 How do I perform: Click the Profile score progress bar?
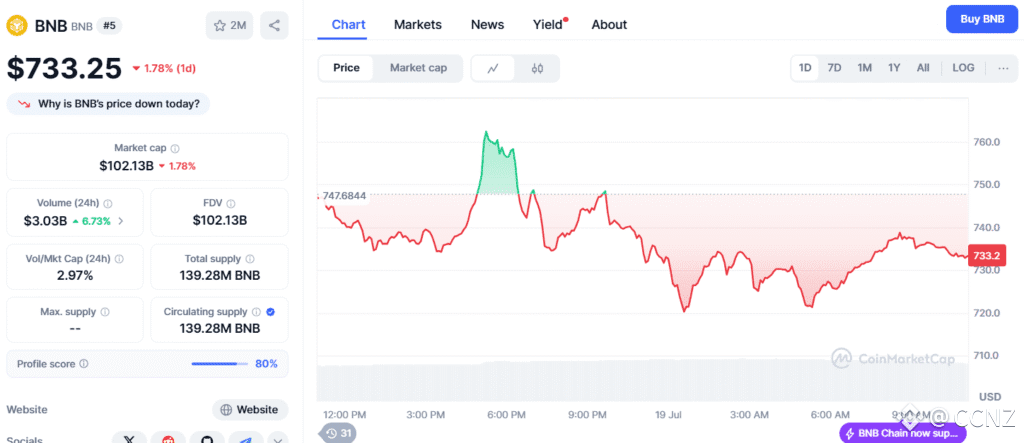[220, 364]
